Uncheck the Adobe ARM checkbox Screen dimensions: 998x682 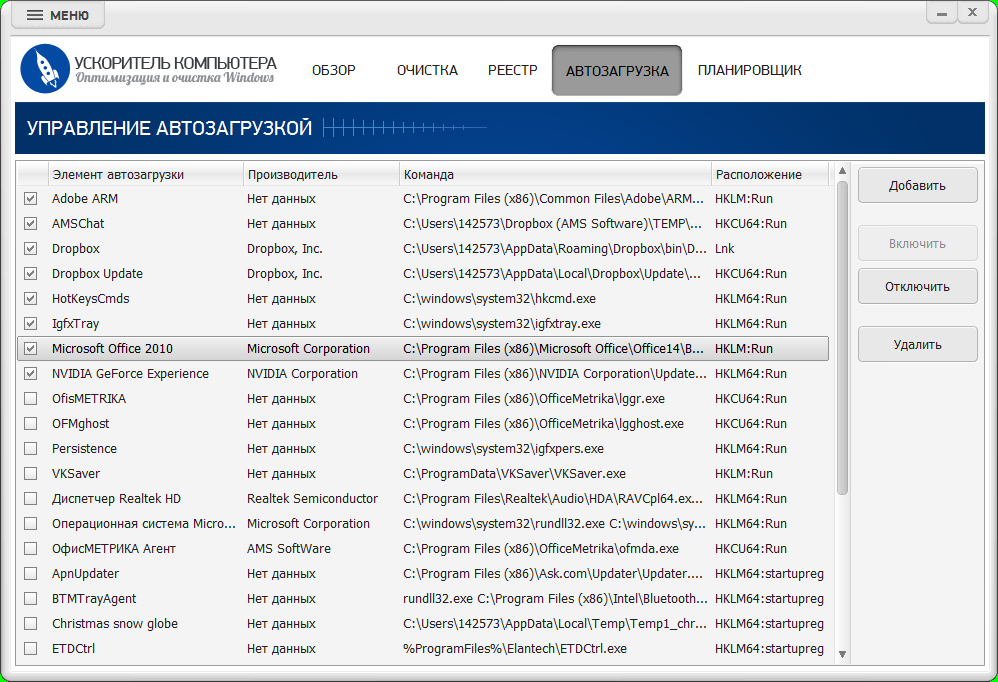click(x=31, y=198)
